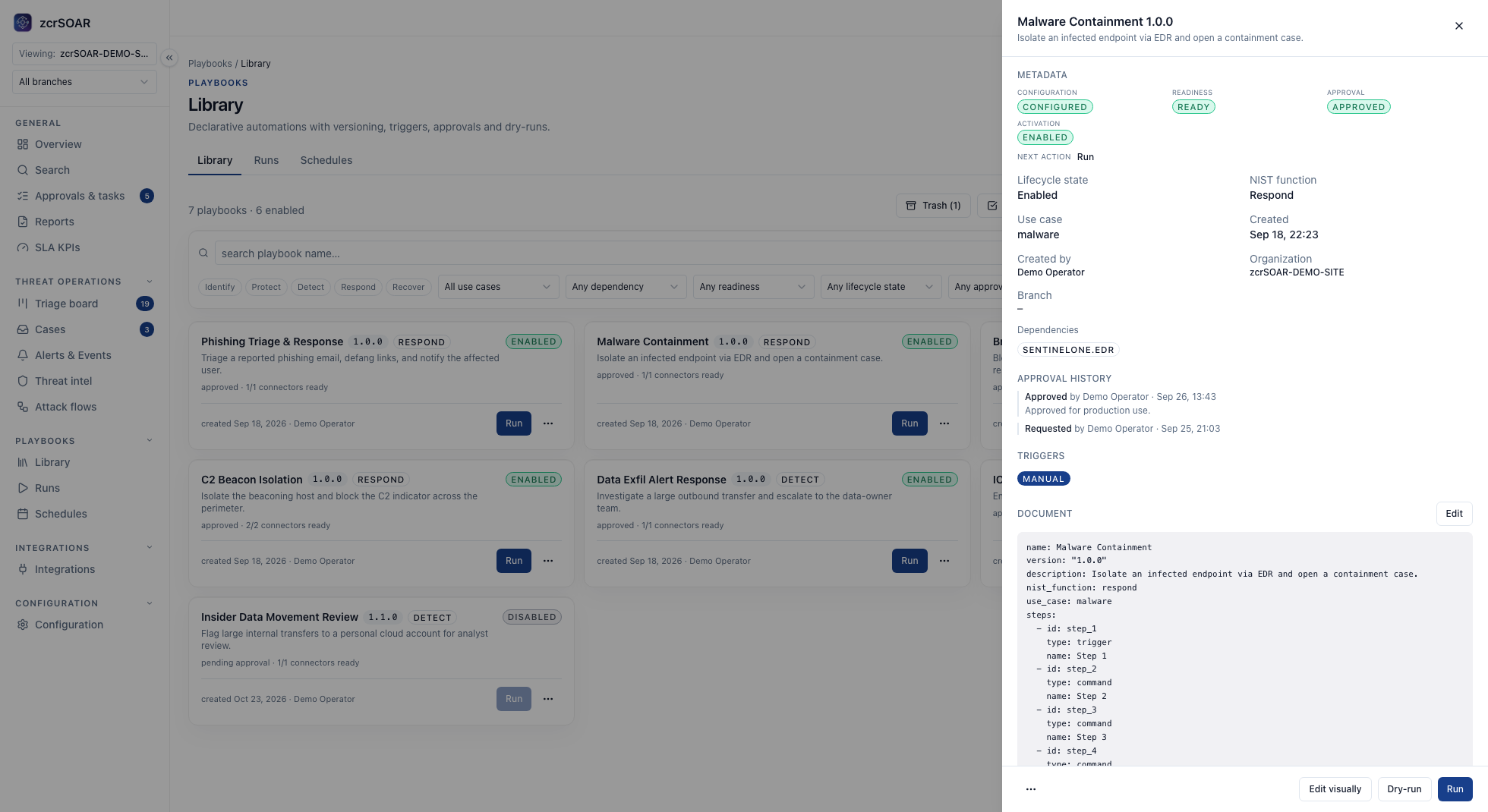1488x812 pixels.
Task: Collapse the sidebar with double-chevron icon
Action: pos(169,58)
